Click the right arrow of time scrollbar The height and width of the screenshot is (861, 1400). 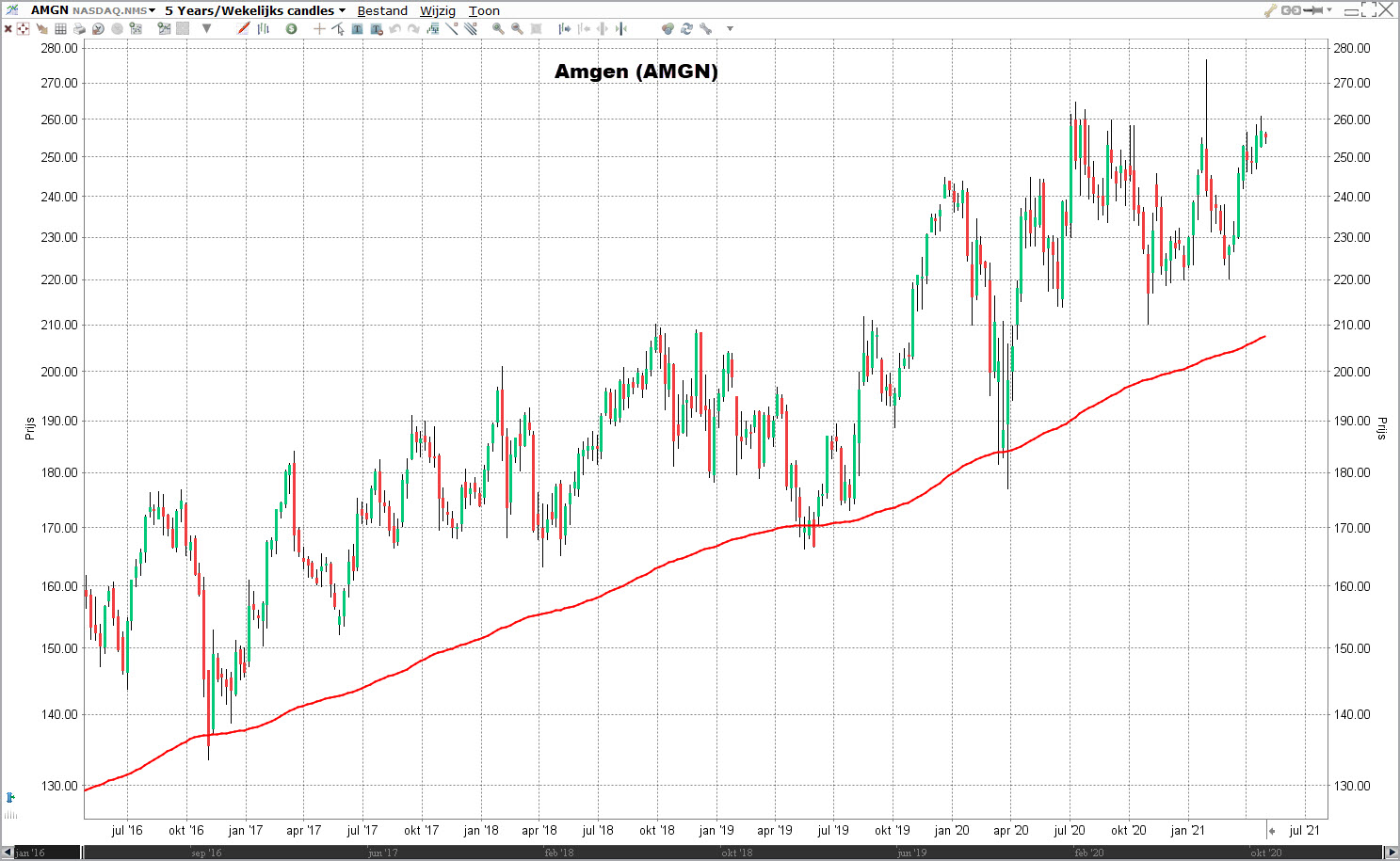point(1392,853)
